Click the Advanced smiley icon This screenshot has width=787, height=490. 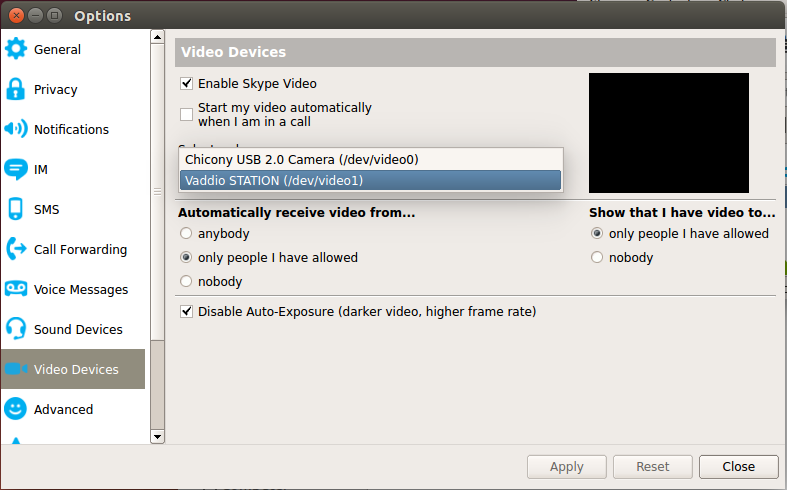click(16, 409)
